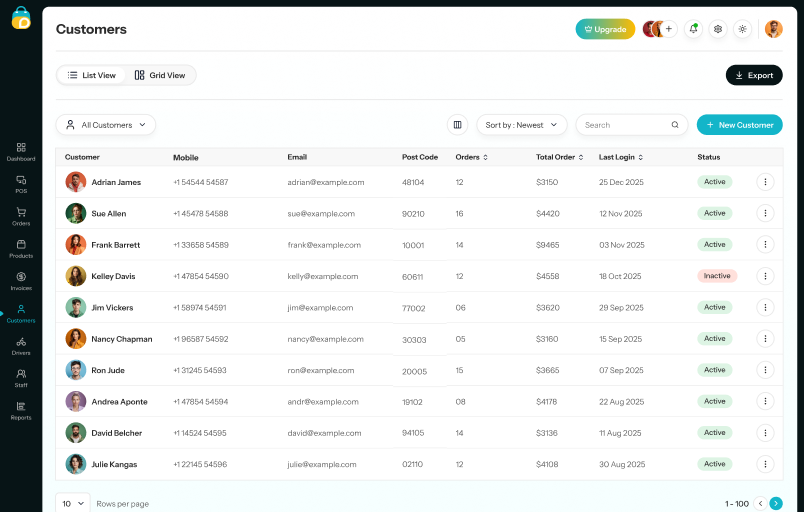Viewport: 804px width, 512px height.
Task: Open the Sort by Newest dropdown
Action: pyautogui.click(x=521, y=125)
